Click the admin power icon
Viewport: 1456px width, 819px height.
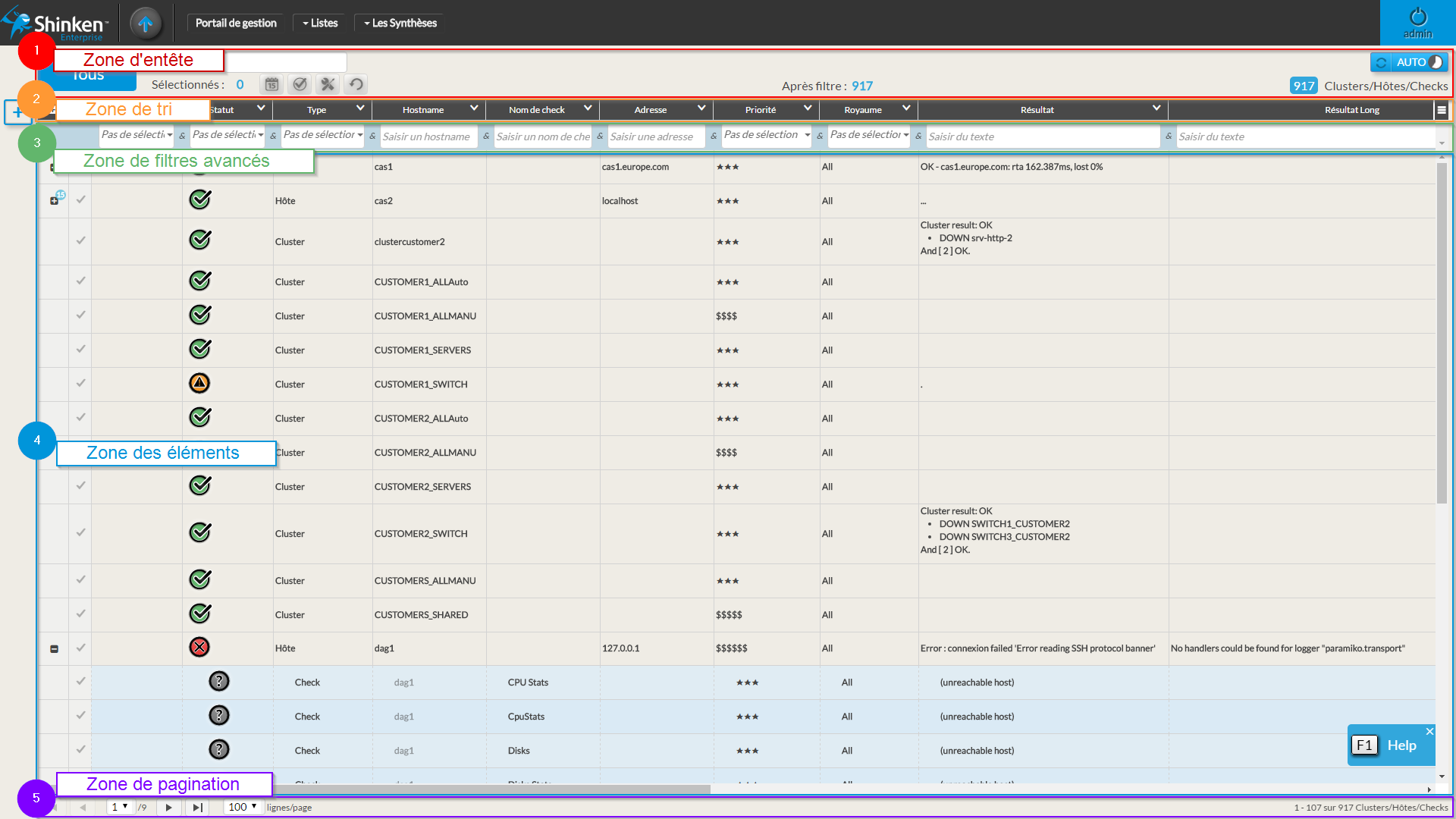click(1417, 18)
